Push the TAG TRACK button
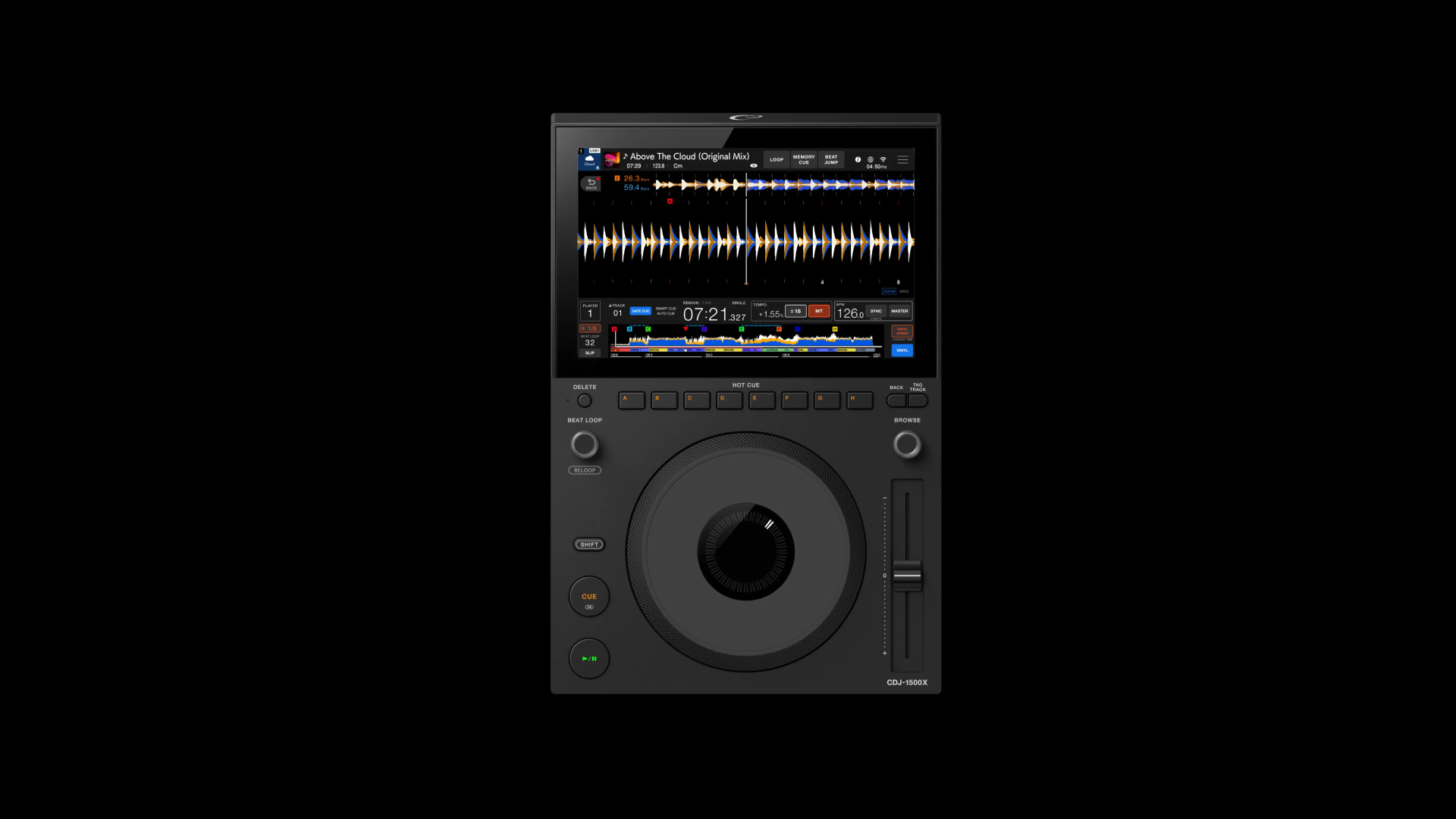 (918, 400)
